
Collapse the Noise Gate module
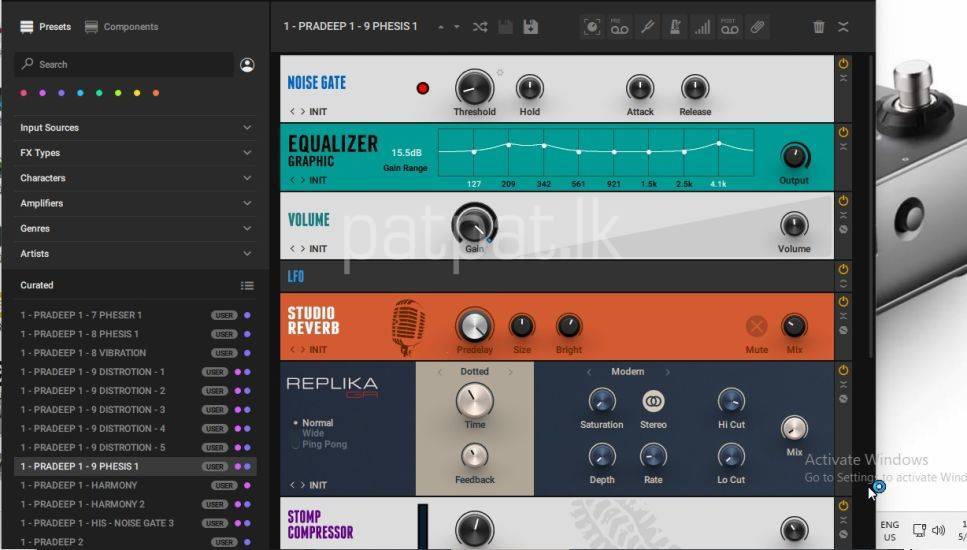click(x=843, y=78)
